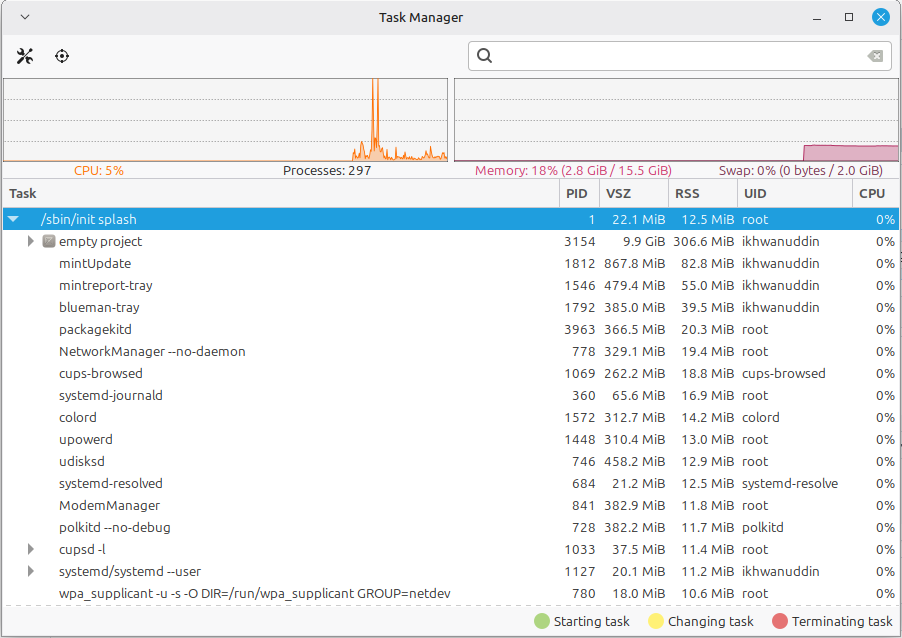Close the Task Manager window

[x=881, y=17]
